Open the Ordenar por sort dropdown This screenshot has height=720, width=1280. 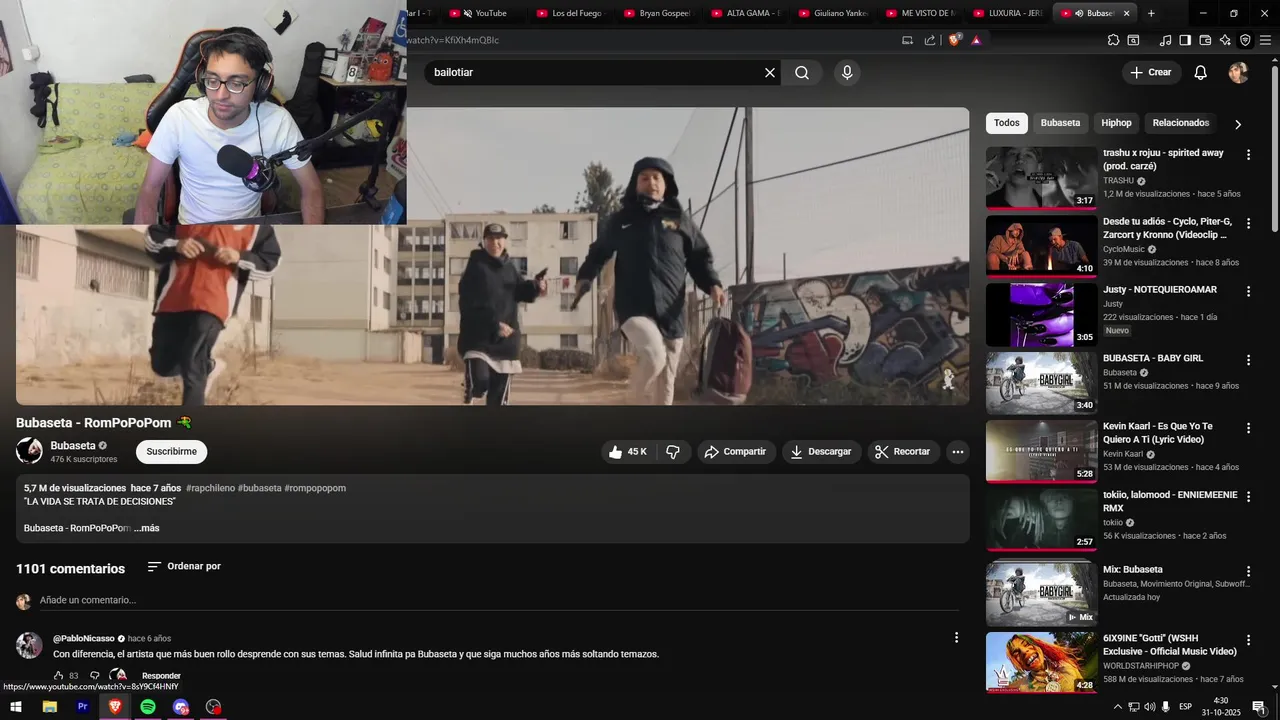pos(184,566)
